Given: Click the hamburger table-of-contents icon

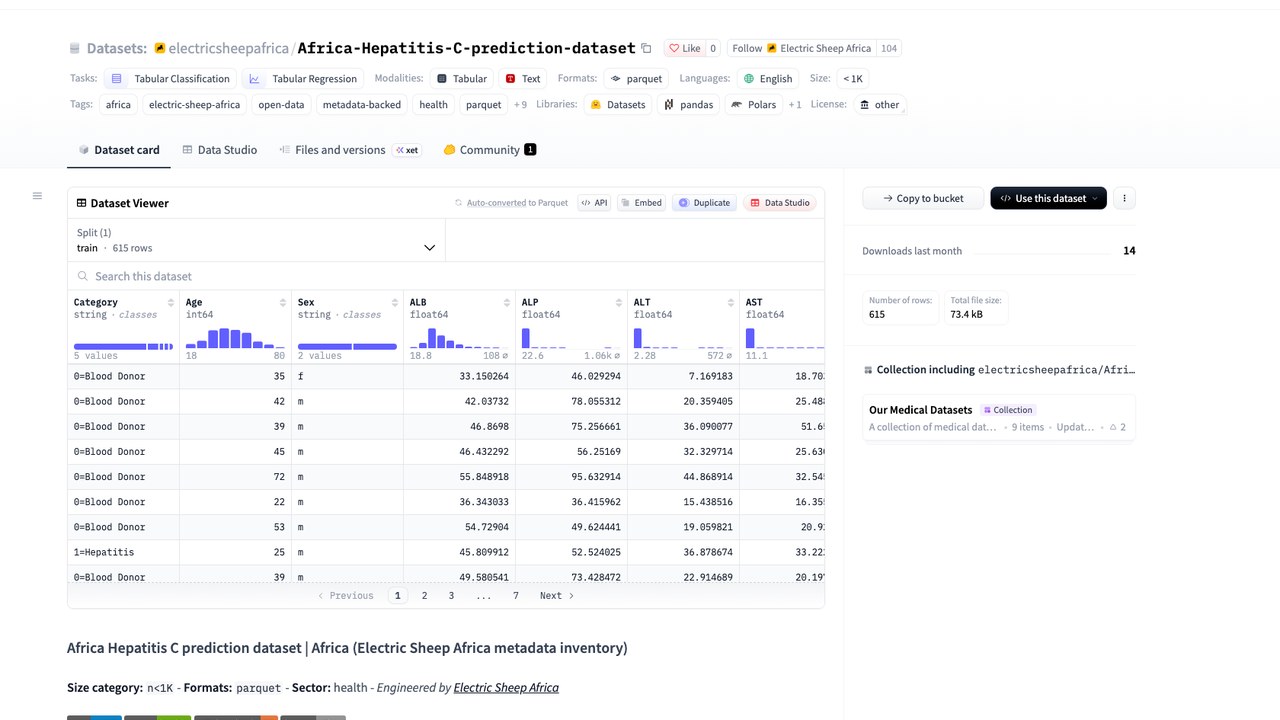Looking at the screenshot, I should 37,196.
